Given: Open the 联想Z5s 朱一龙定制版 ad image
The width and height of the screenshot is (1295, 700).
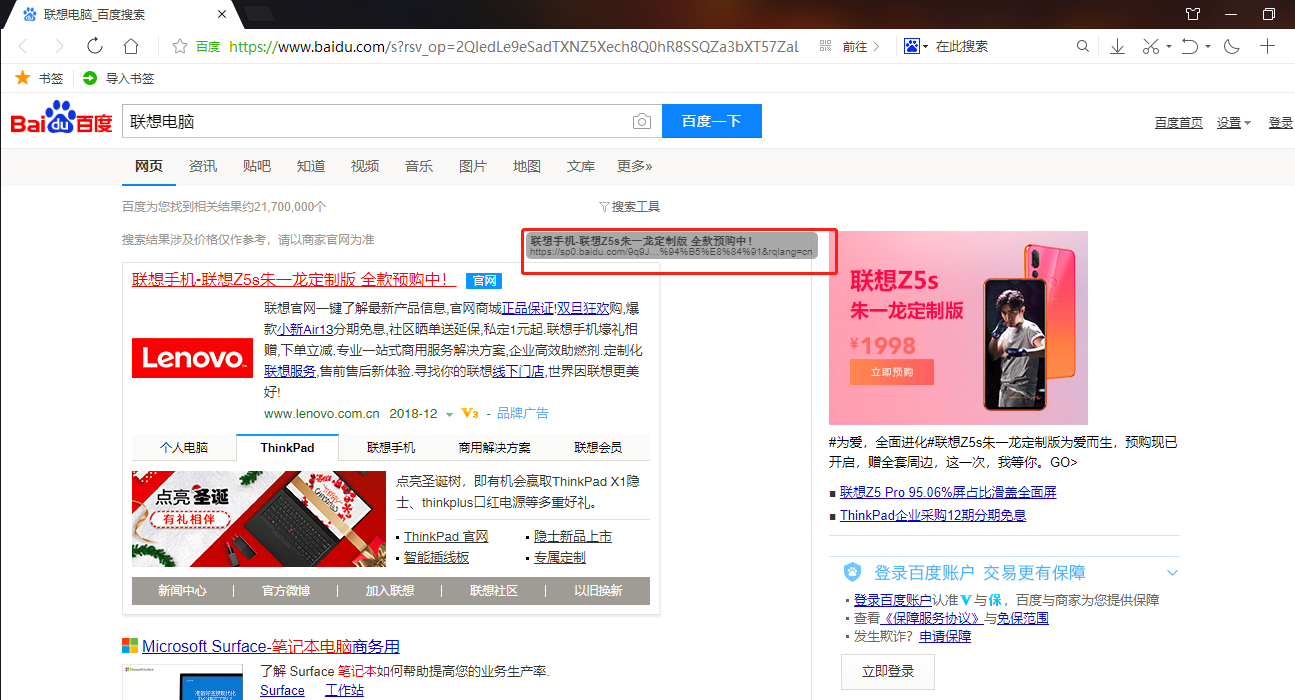Looking at the screenshot, I should [x=958, y=328].
